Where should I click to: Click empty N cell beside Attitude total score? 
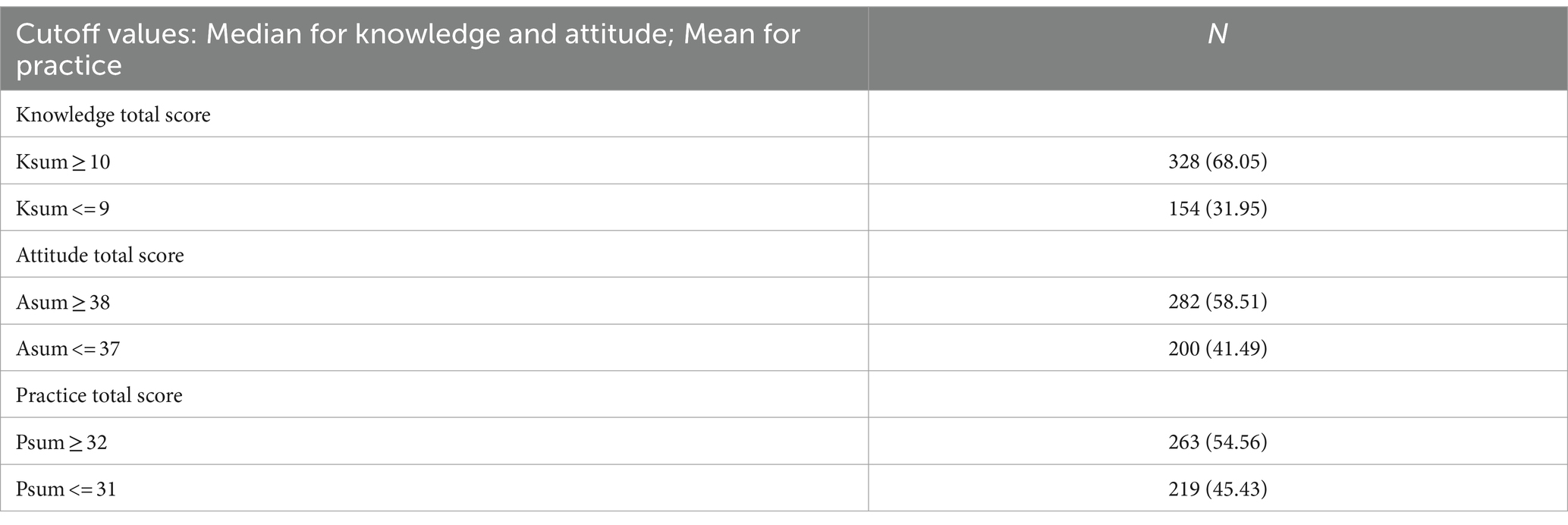click(1218, 255)
